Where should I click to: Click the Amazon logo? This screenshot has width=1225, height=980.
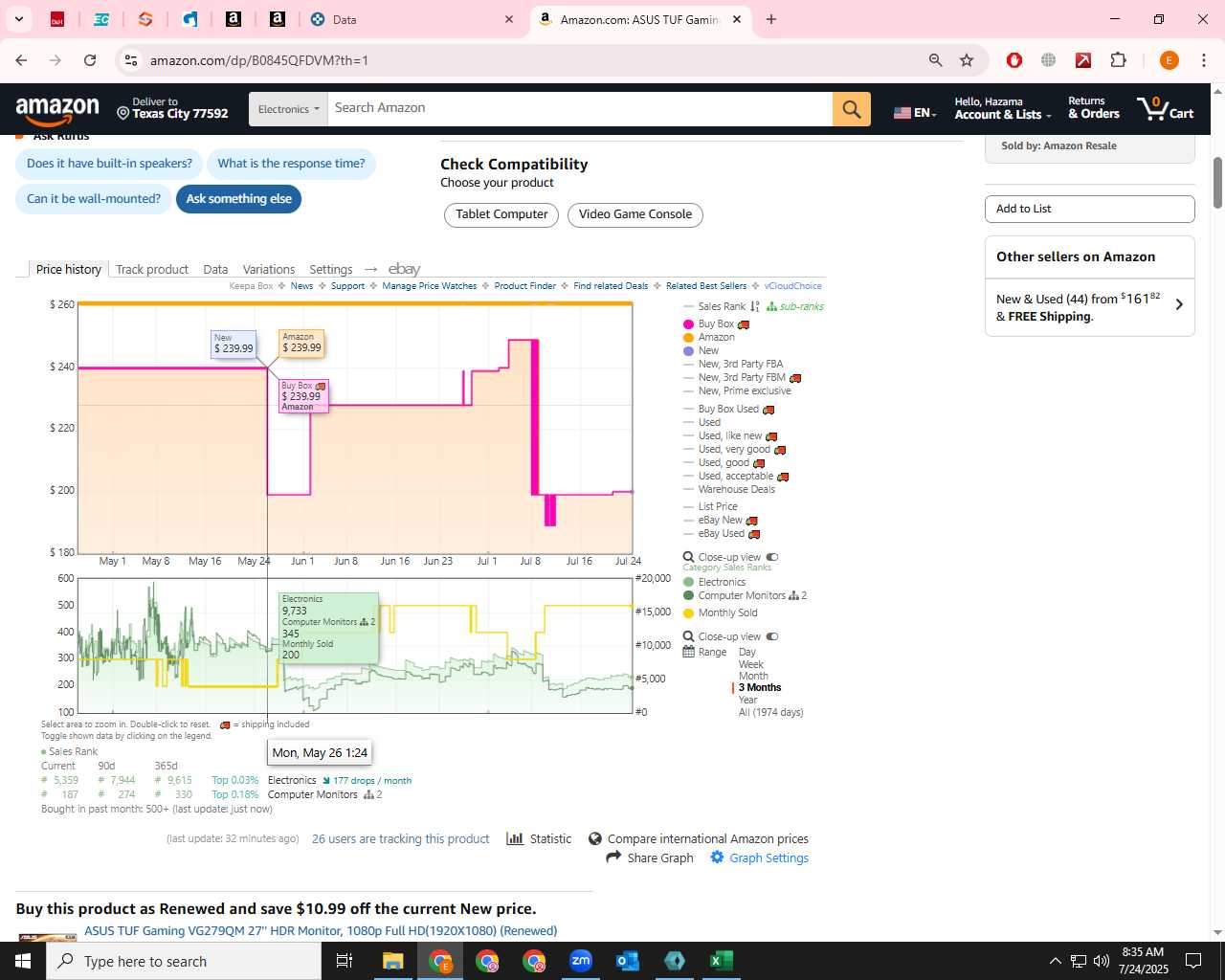click(x=57, y=110)
